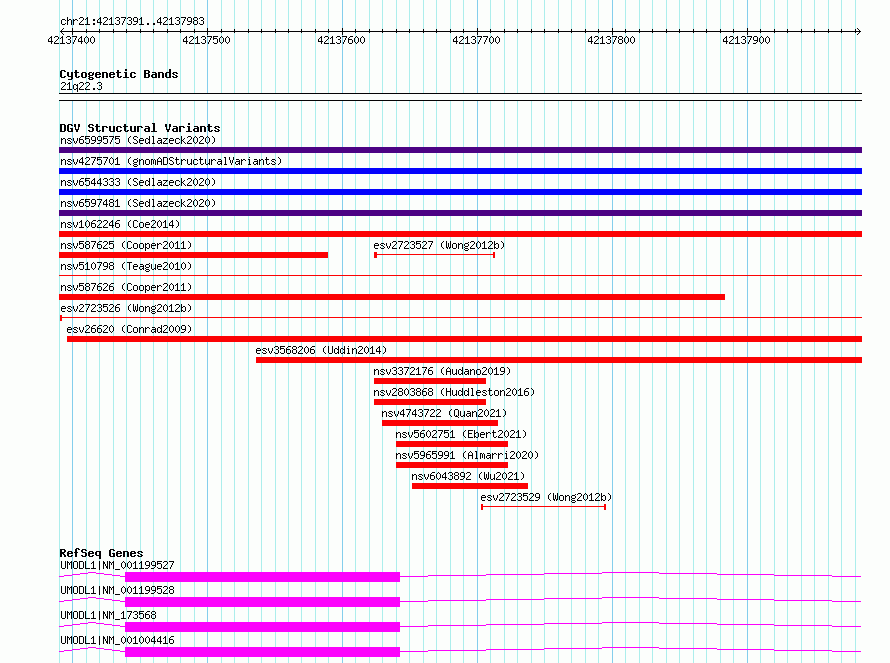This screenshot has height=663, width=890.
Task: Click the UMODL1|NM_173568 transcript label
Action: 108,615
